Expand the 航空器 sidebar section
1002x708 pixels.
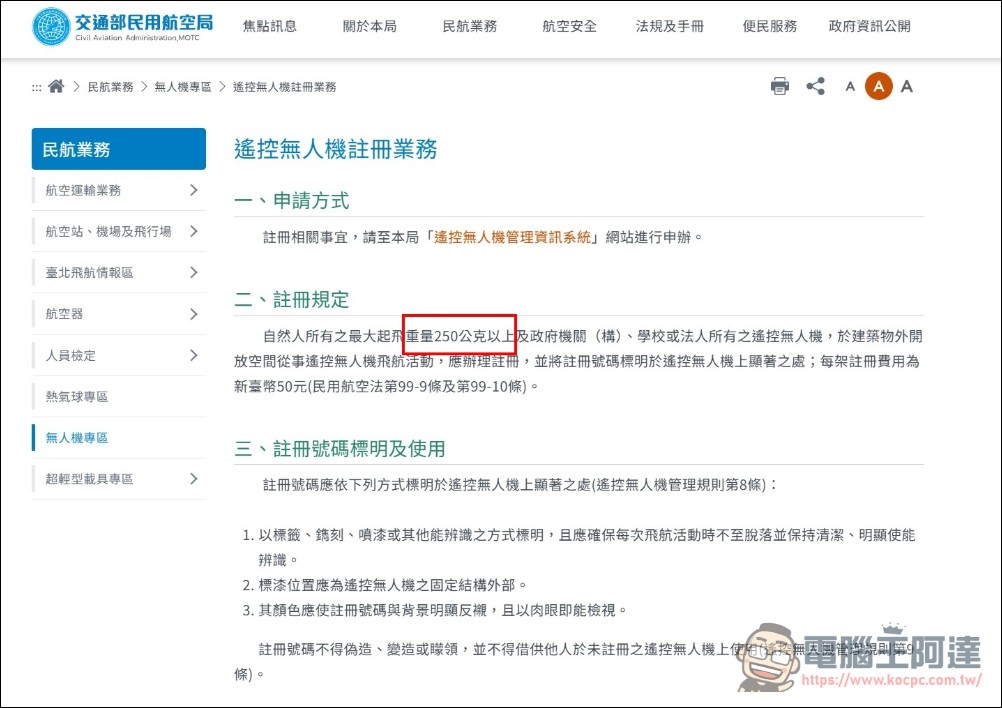pyautogui.click(x=195, y=314)
